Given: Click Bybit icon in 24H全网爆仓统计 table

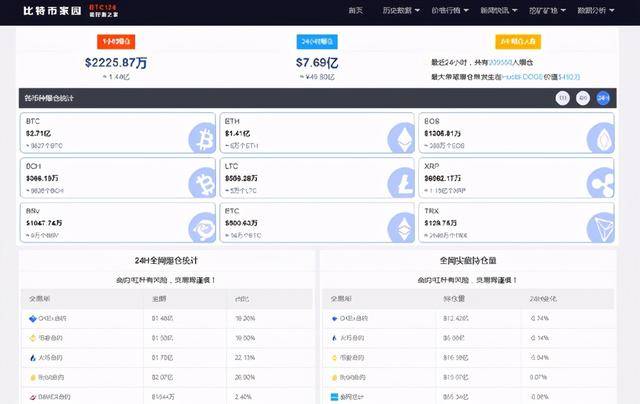Looking at the screenshot, I should pos(33,377).
